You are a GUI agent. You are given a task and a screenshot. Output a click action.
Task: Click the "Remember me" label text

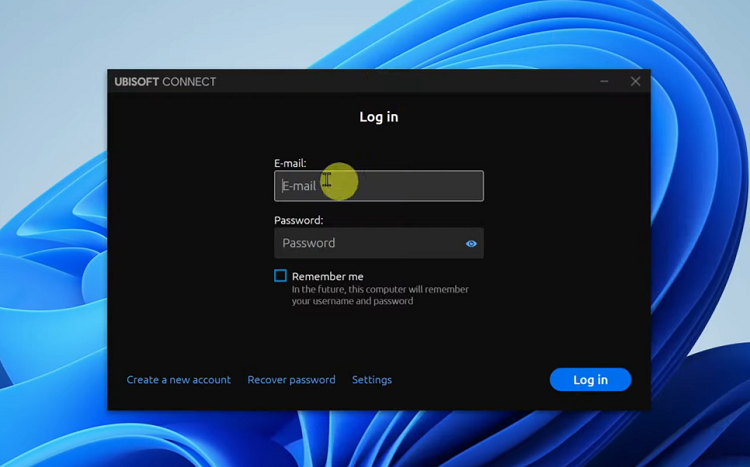pyautogui.click(x=328, y=277)
